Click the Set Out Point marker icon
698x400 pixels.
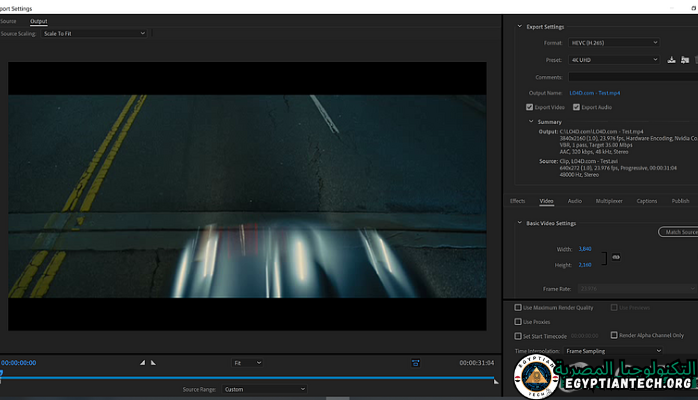pyautogui.click(x=154, y=362)
